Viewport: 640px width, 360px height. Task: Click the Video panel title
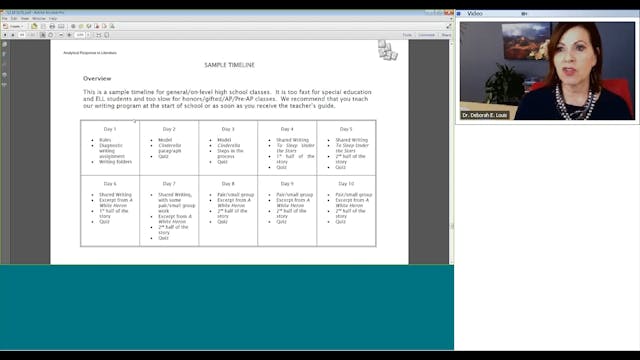[475, 13]
